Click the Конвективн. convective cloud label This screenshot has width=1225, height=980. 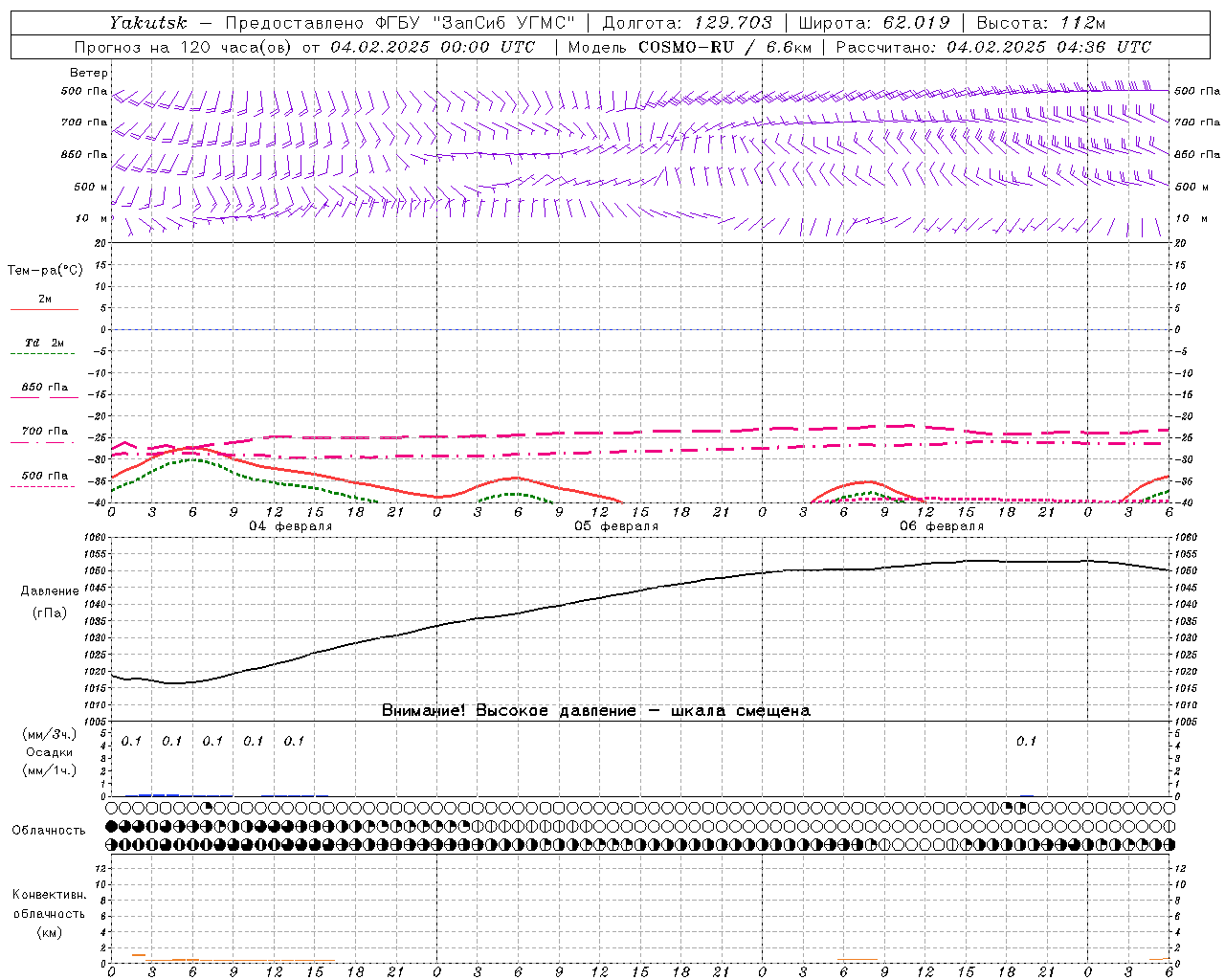[x=49, y=895]
